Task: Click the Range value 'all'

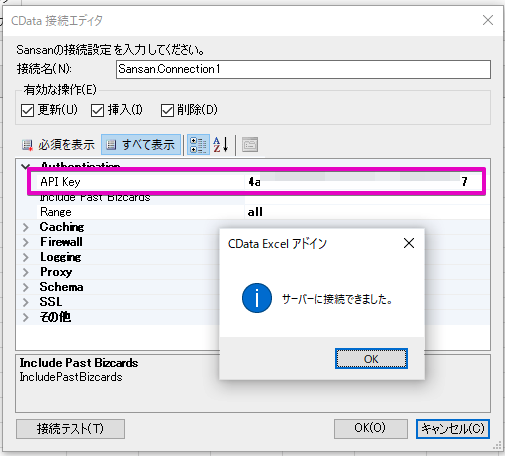Action: [255, 212]
